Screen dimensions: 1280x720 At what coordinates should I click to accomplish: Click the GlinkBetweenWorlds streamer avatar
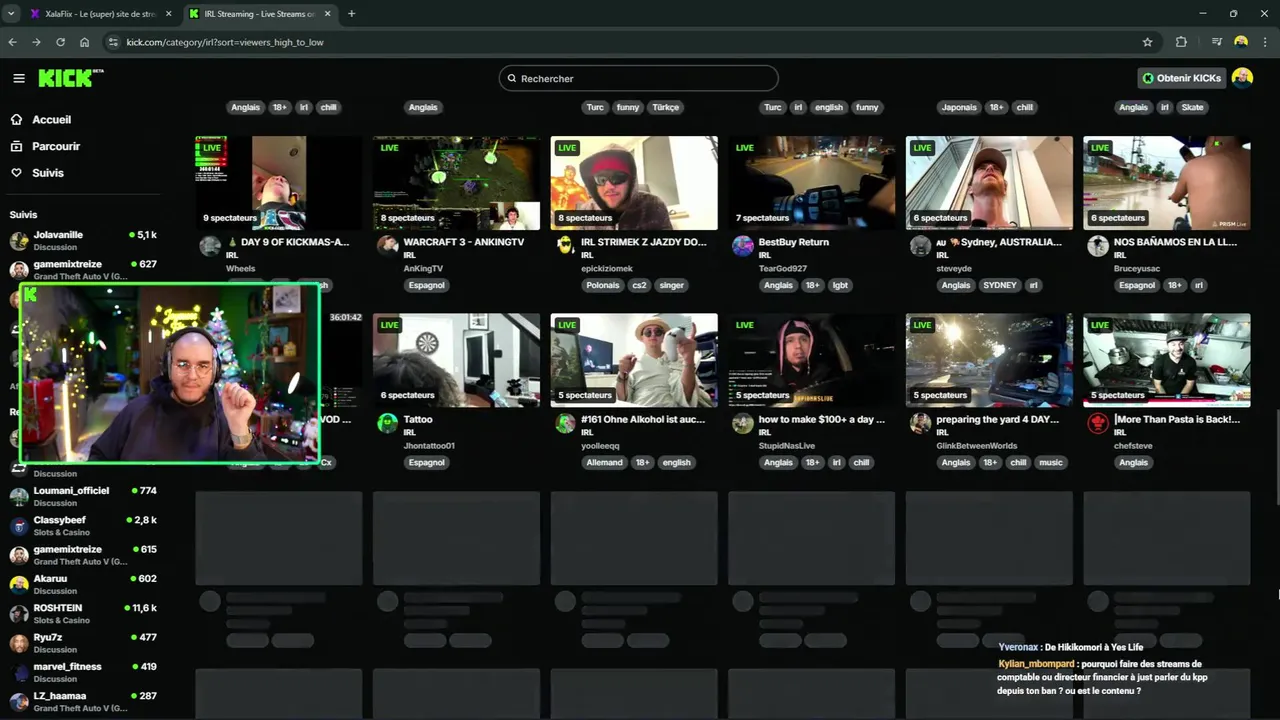tap(920, 423)
